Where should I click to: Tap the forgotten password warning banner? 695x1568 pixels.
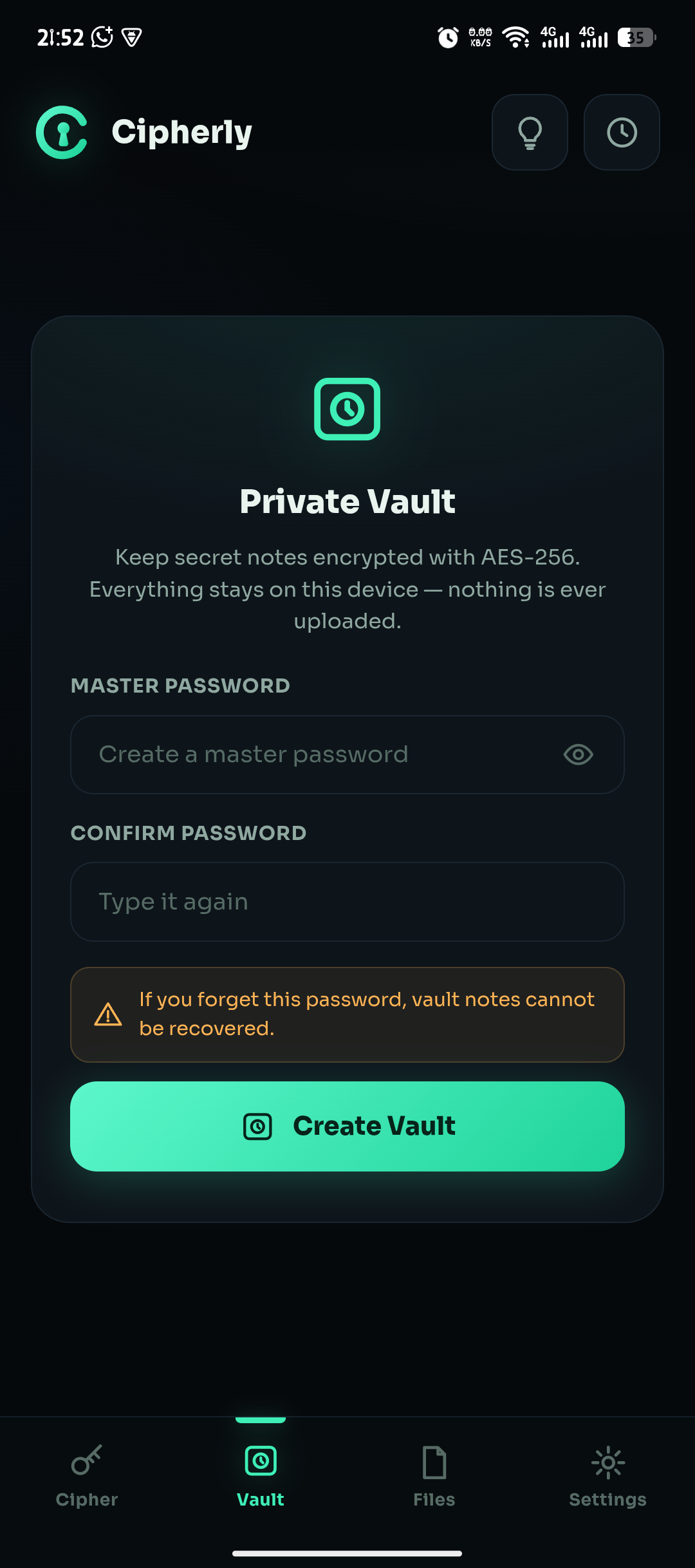[x=347, y=1014]
